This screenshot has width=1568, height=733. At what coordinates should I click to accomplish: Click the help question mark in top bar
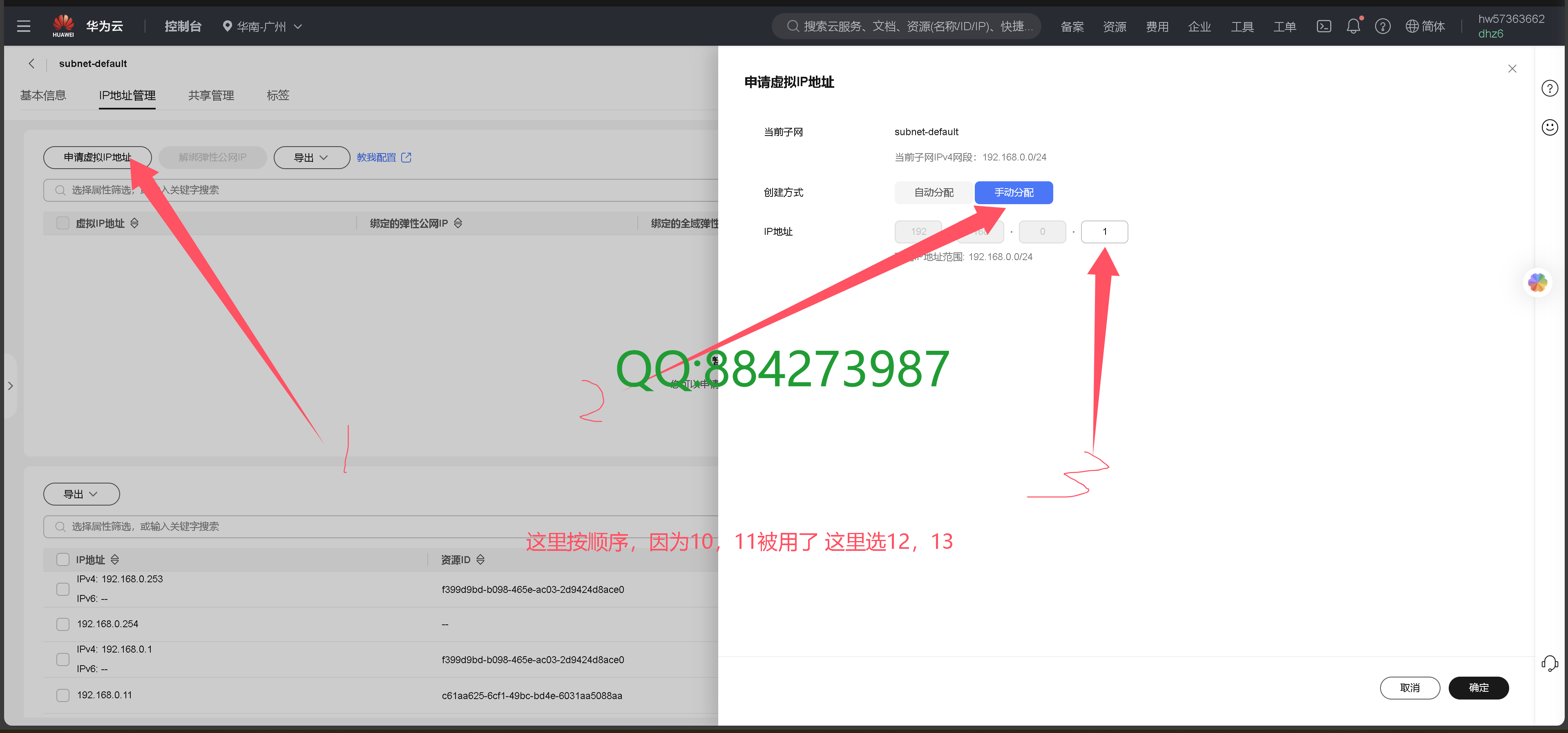(1383, 26)
